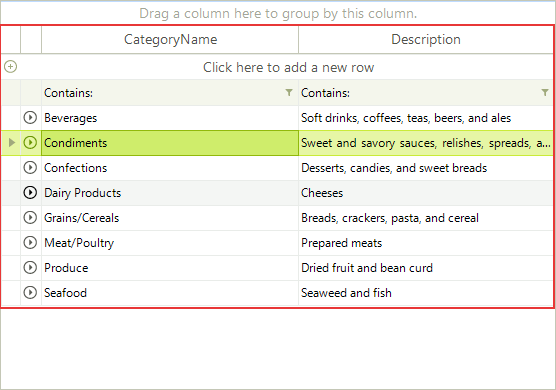The width and height of the screenshot is (556, 390).
Task: Focus the Description Contains filter field
Action: [420, 93]
